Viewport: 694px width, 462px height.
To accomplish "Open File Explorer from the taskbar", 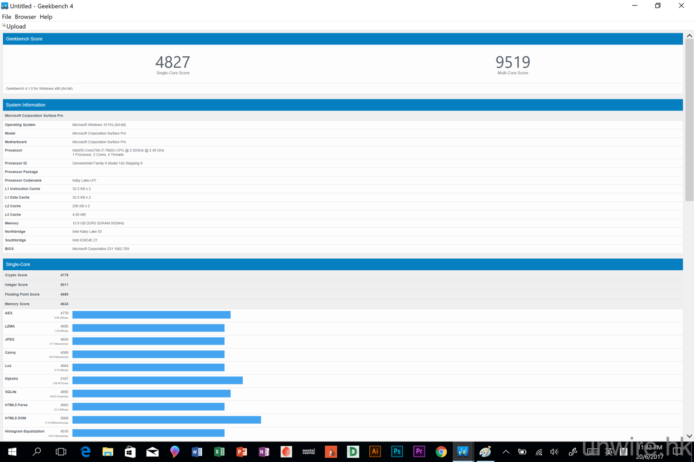I will 108,452.
